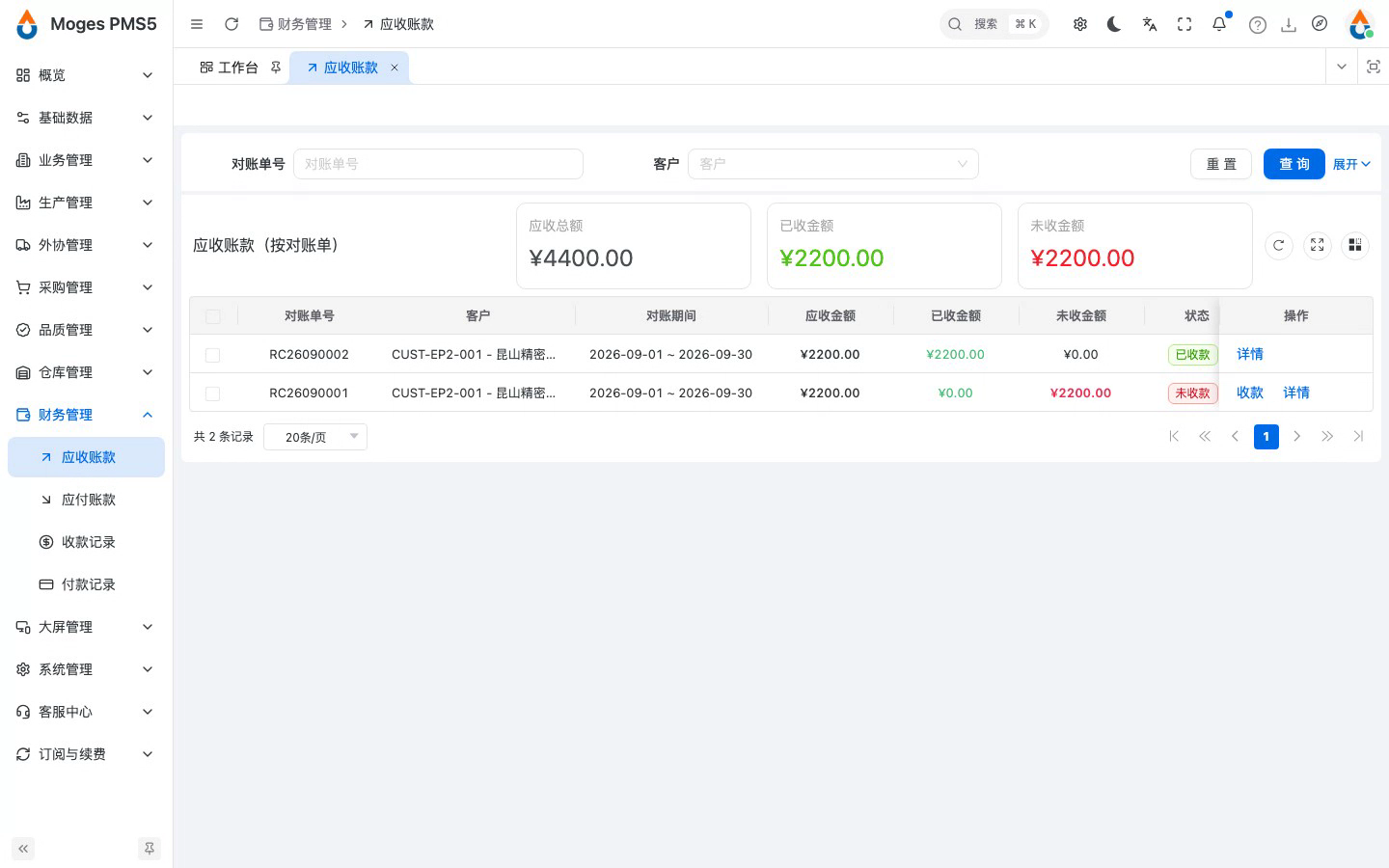
Task: Maximize content area using tab bar icon
Action: coord(1374,67)
